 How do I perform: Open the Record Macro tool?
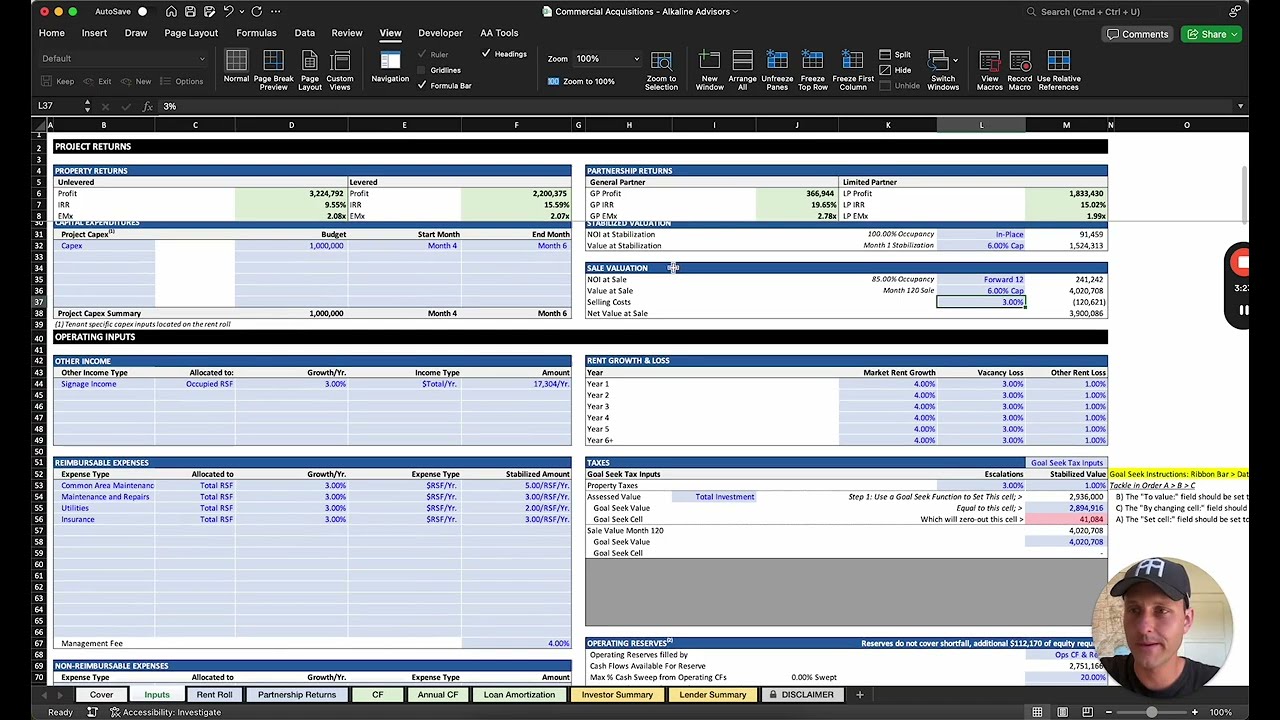(x=1019, y=70)
